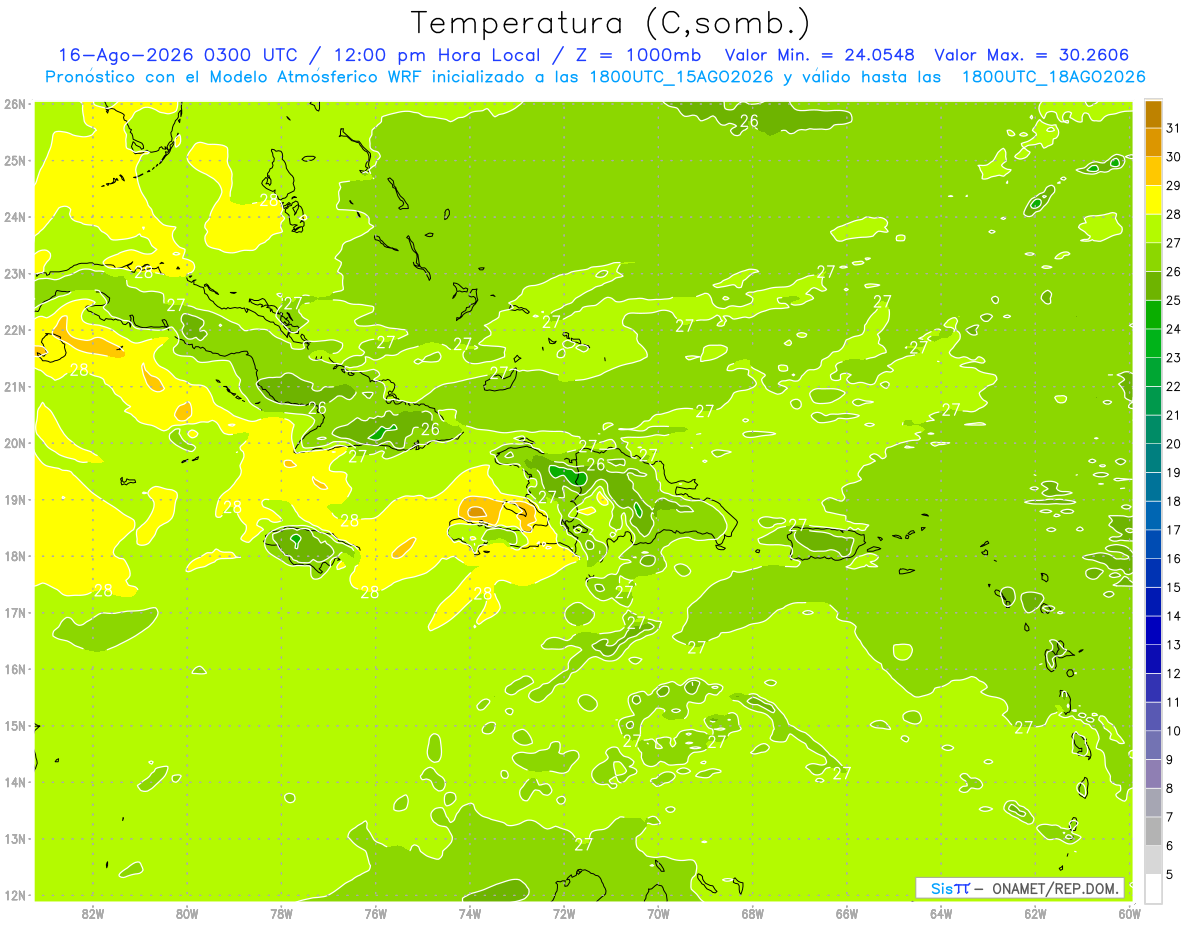1200x927 pixels.
Task: Click the colorbar scale value '15'
Action: pos(1174,587)
